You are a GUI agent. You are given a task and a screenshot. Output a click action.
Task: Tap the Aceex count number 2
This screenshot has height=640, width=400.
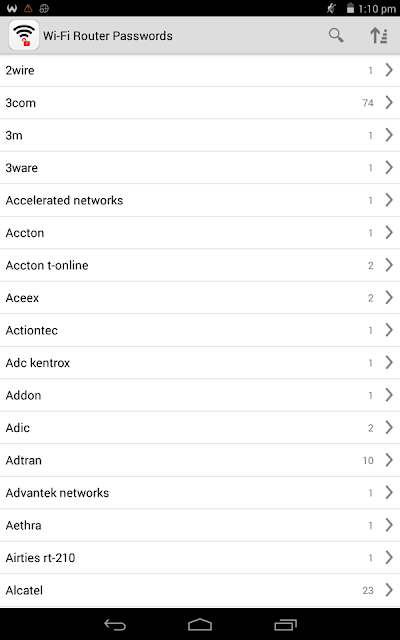(x=371, y=298)
